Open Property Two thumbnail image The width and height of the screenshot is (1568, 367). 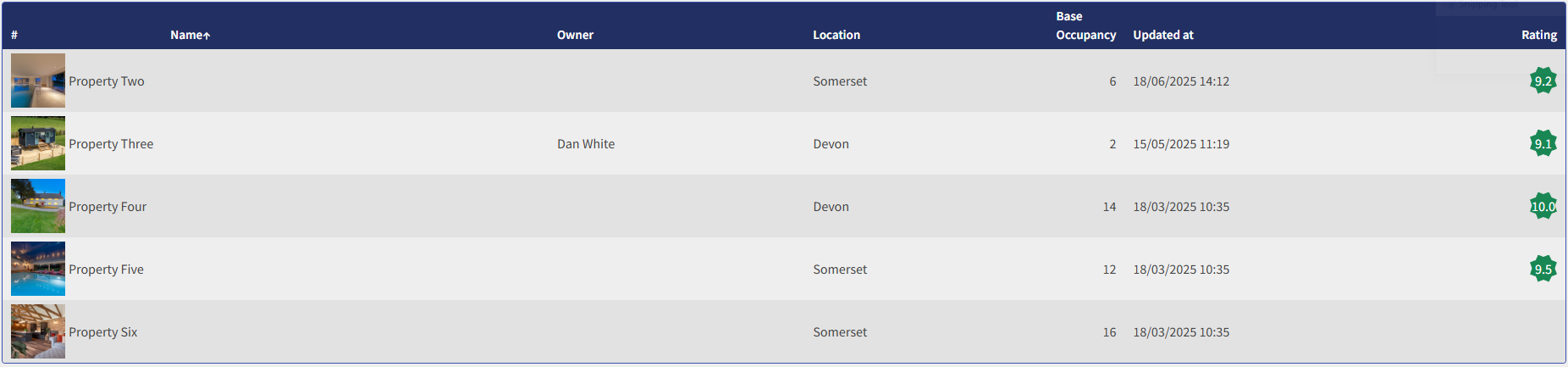tap(38, 81)
